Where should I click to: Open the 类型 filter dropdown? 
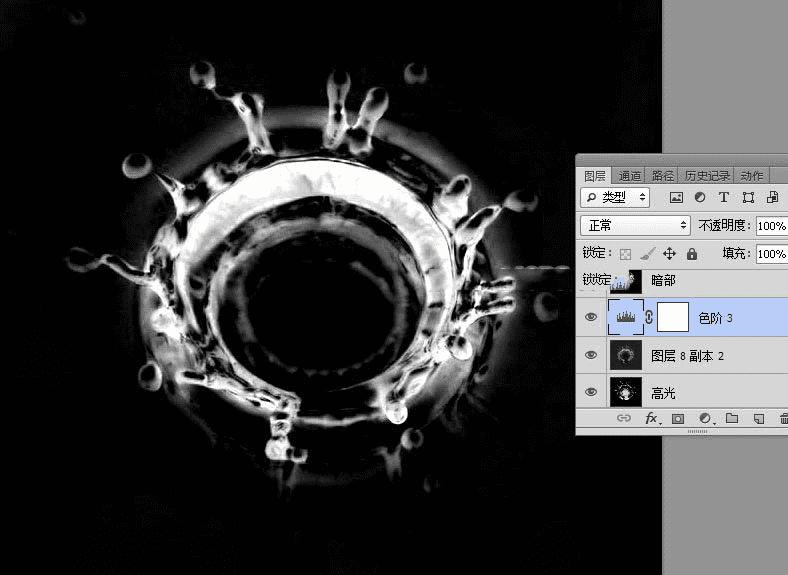pyautogui.click(x=615, y=198)
